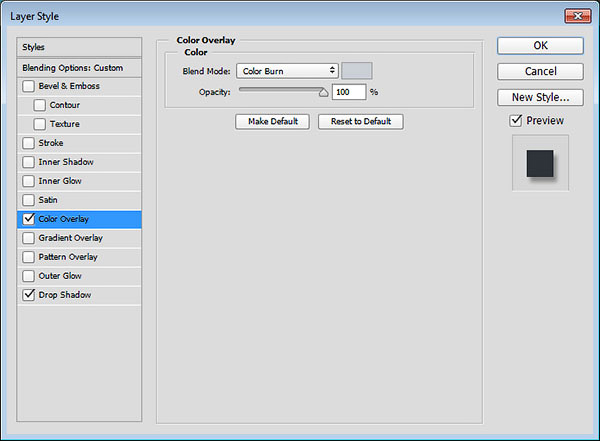The height and width of the screenshot is (441, 600).
Task: Uncheck the Color Overlay checkbox
Action: pos(28,219)
